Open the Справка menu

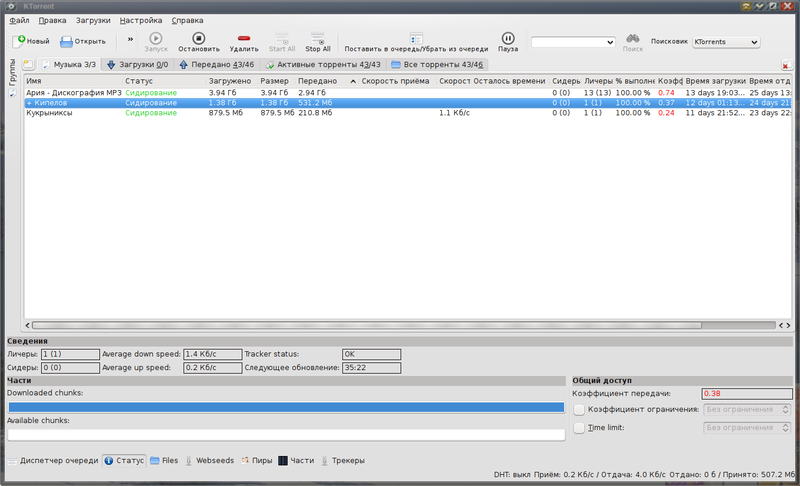[x=187, y=20]
